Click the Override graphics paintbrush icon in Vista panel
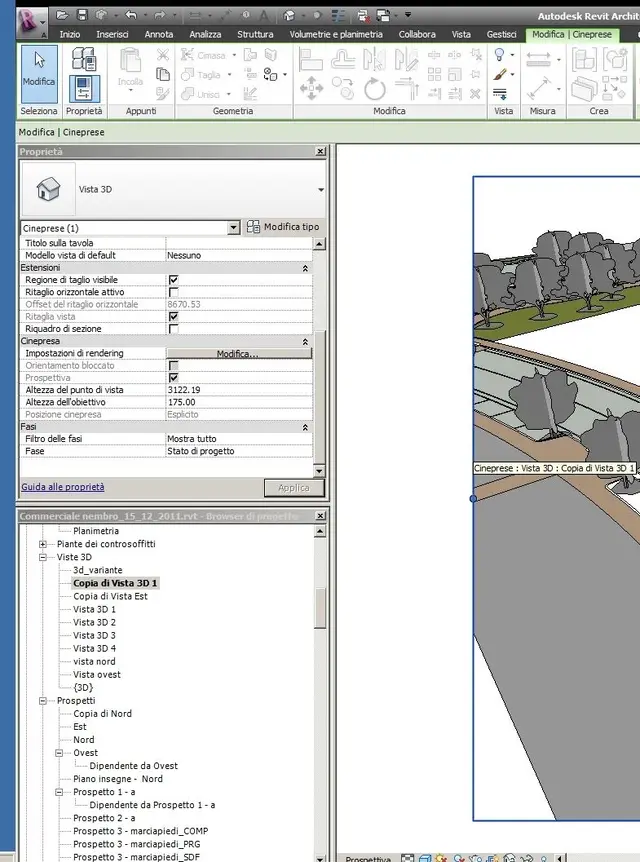 pyautogui.click(x=500, y=74)
